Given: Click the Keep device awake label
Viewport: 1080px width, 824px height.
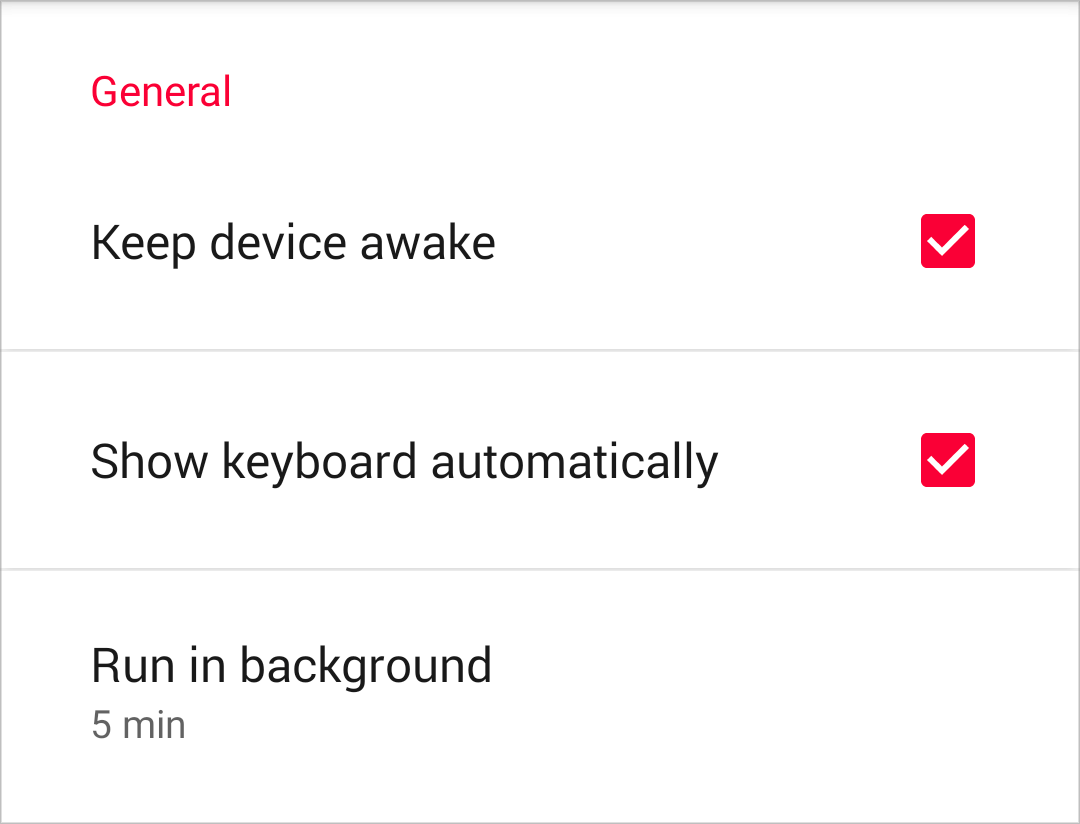Looking at the screenshot, I should click(x=293, y=243).
